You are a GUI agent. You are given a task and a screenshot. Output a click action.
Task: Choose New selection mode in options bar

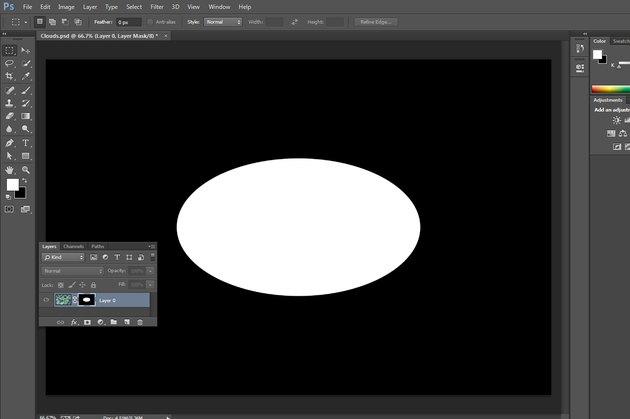(39, 22)
